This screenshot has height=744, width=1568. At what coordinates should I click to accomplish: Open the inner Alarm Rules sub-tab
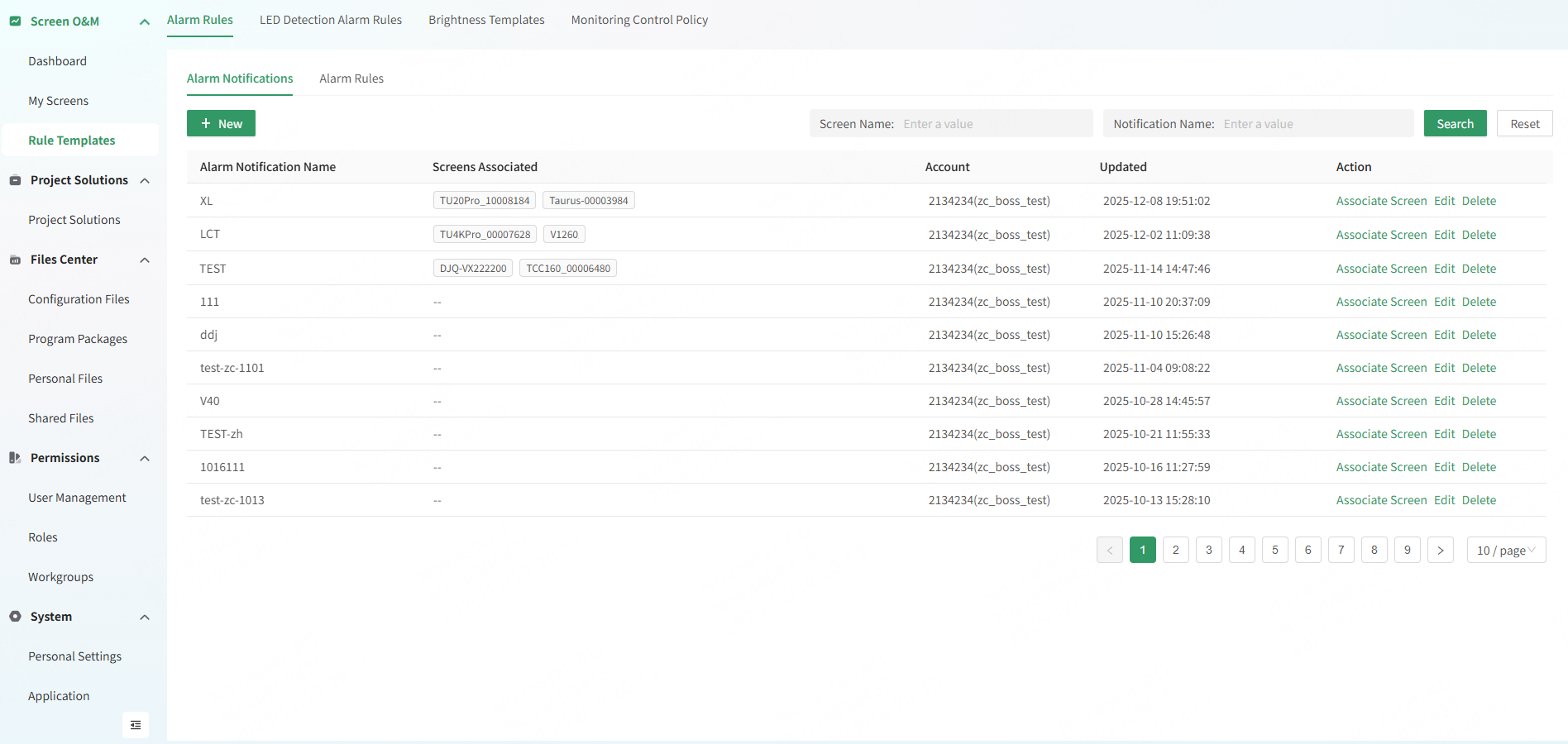(351, 79)
